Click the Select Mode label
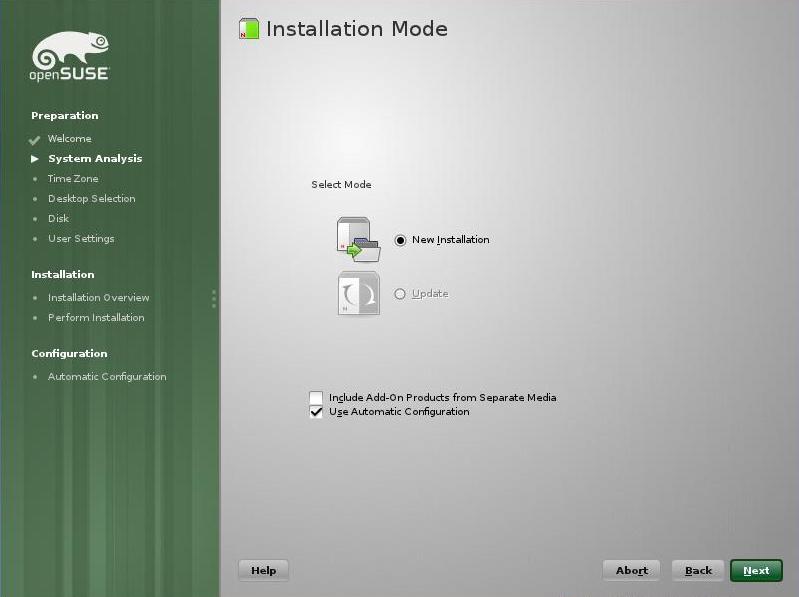The image size is (799, 597). [x=341, y=184]
